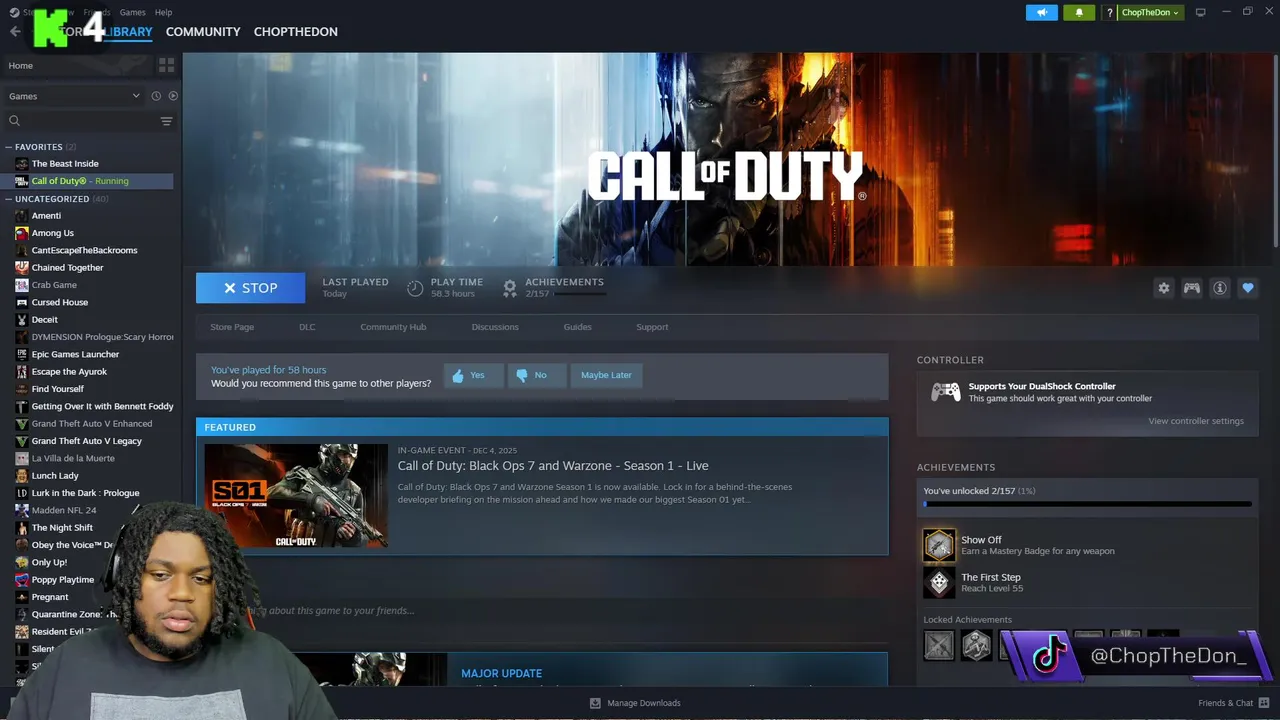Click second locked achievement icon

point(976,646)
